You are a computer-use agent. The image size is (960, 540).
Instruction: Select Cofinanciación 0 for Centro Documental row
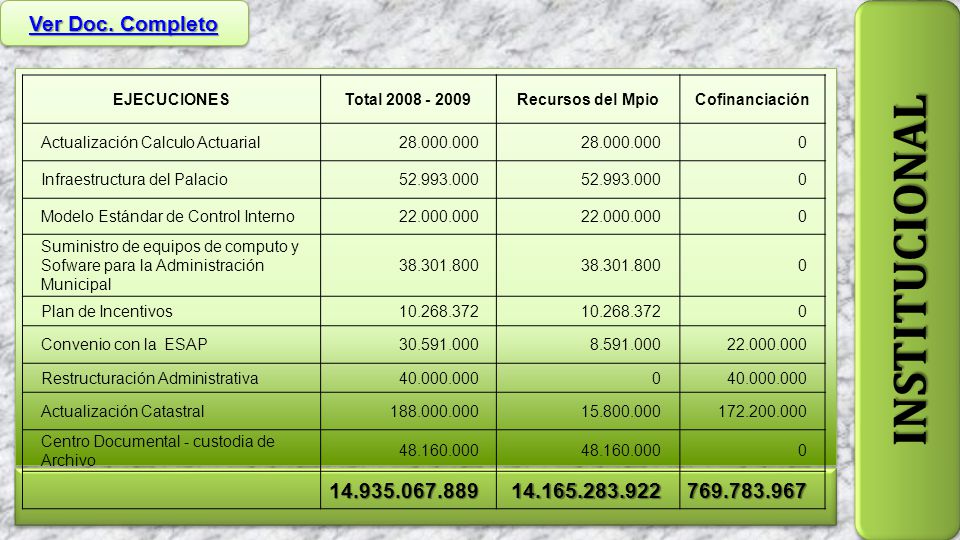802,451
